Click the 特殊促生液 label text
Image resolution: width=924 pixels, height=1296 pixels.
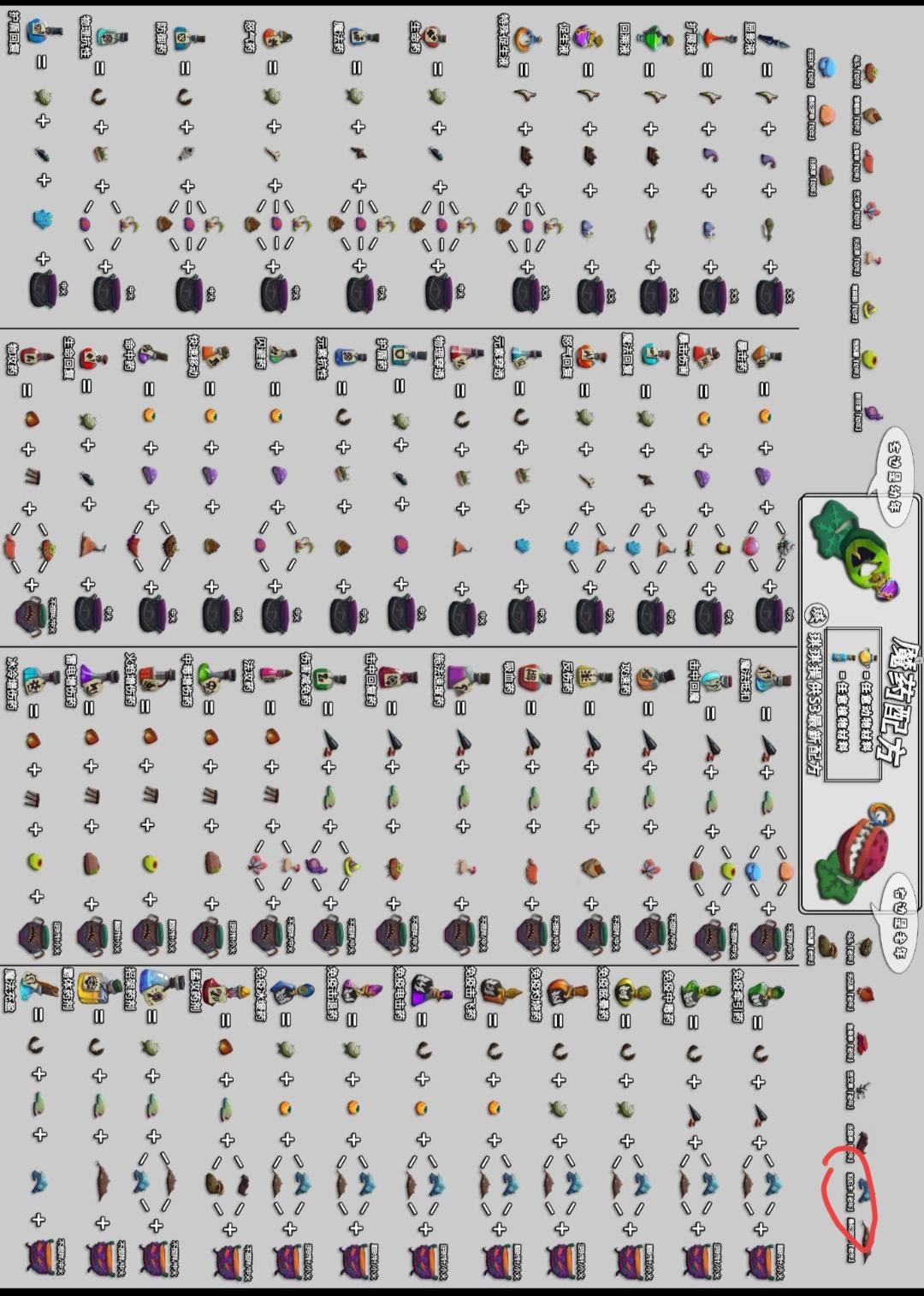503,40
